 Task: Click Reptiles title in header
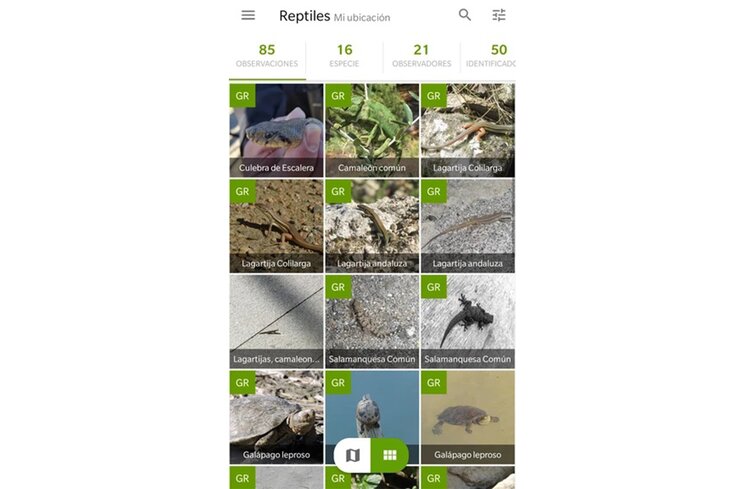click(x=304, y=16)
